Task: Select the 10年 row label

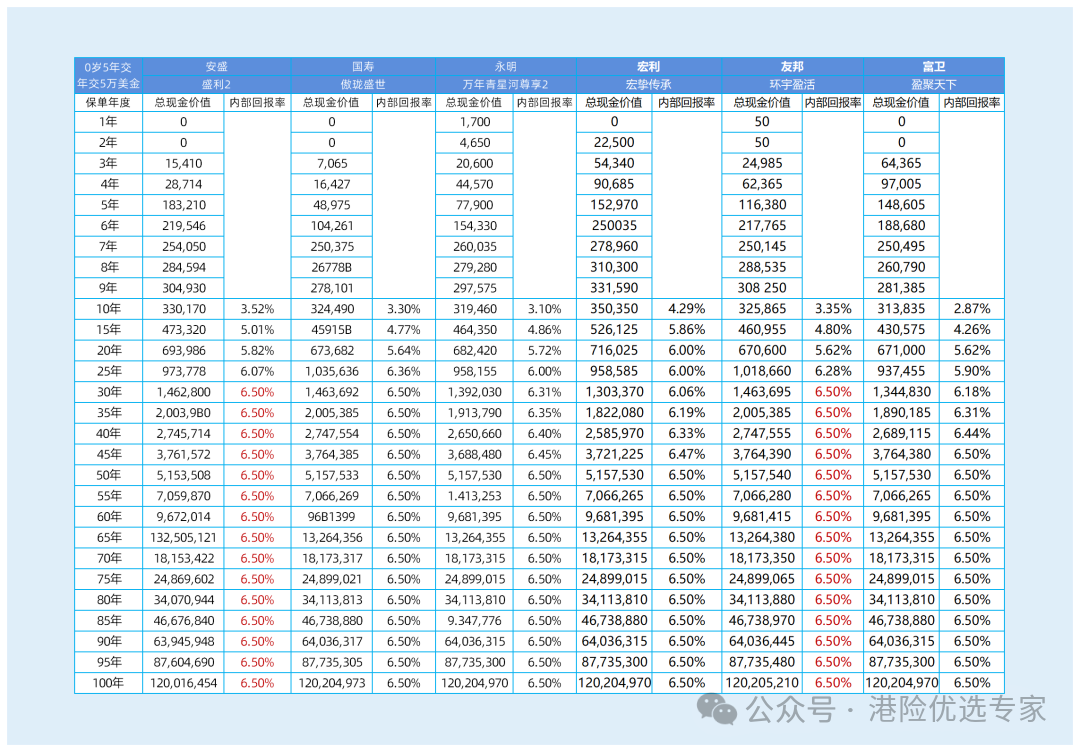Action: [108, 309]
